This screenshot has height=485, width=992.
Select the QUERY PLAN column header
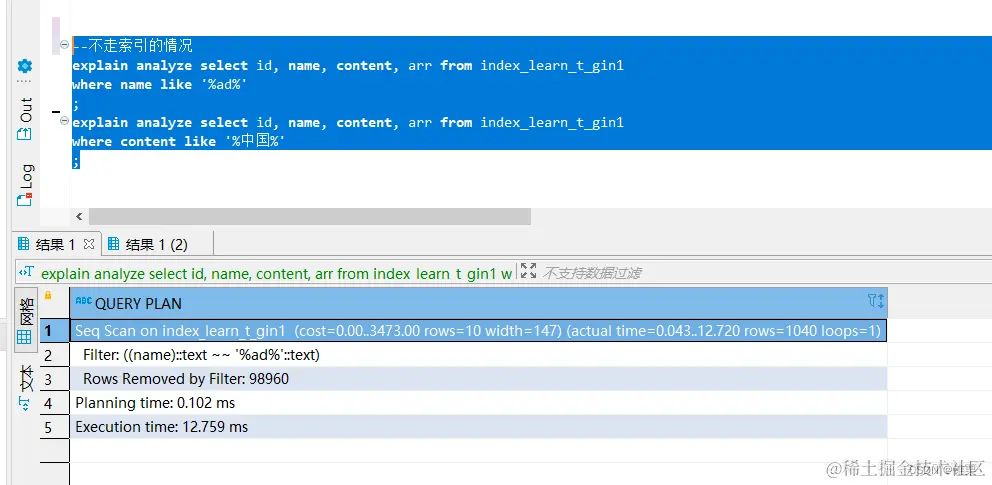click(x=478, y=304)
